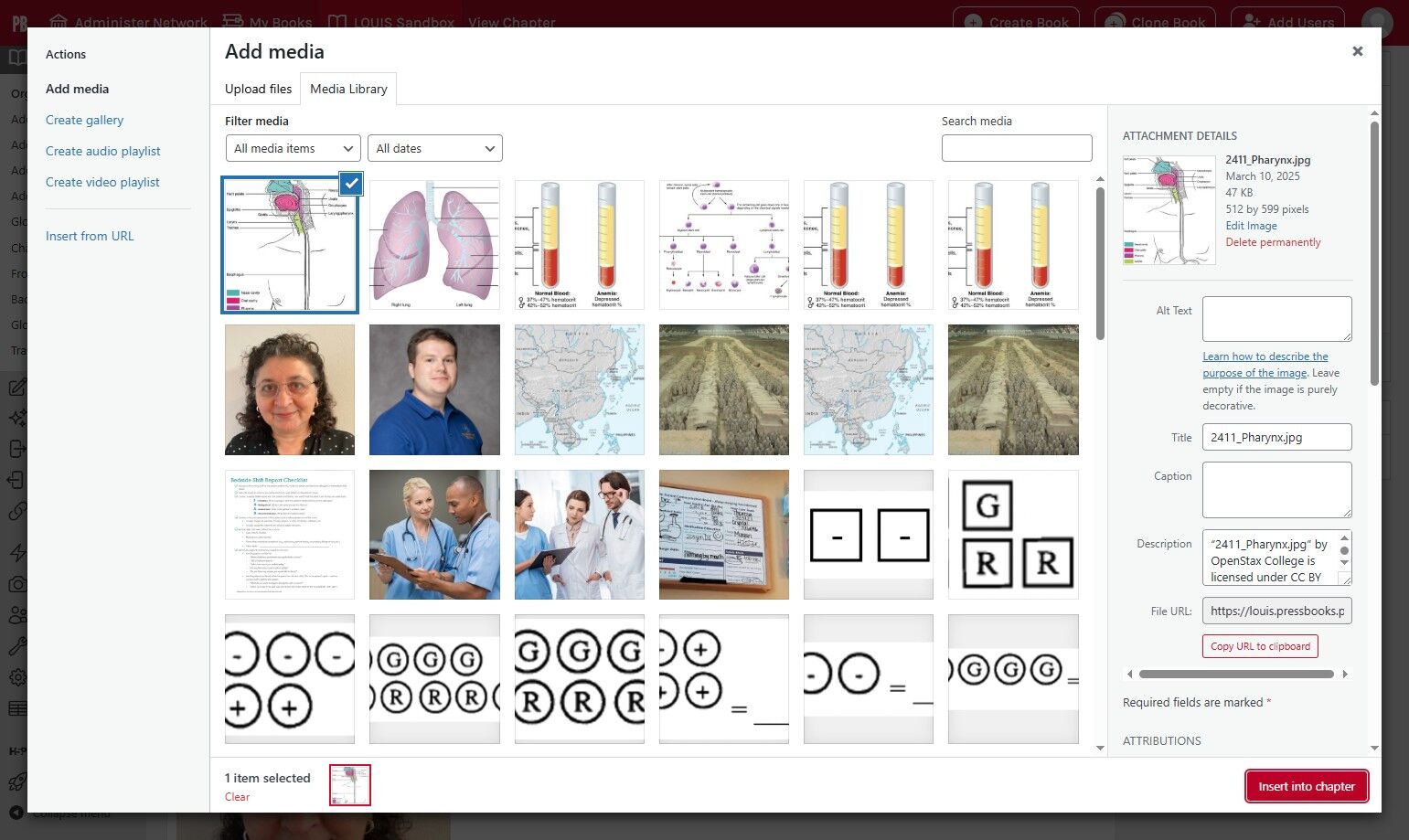Select the three medical staff with tablet photo
1409x840 pixels.
(x=580, y=535)
